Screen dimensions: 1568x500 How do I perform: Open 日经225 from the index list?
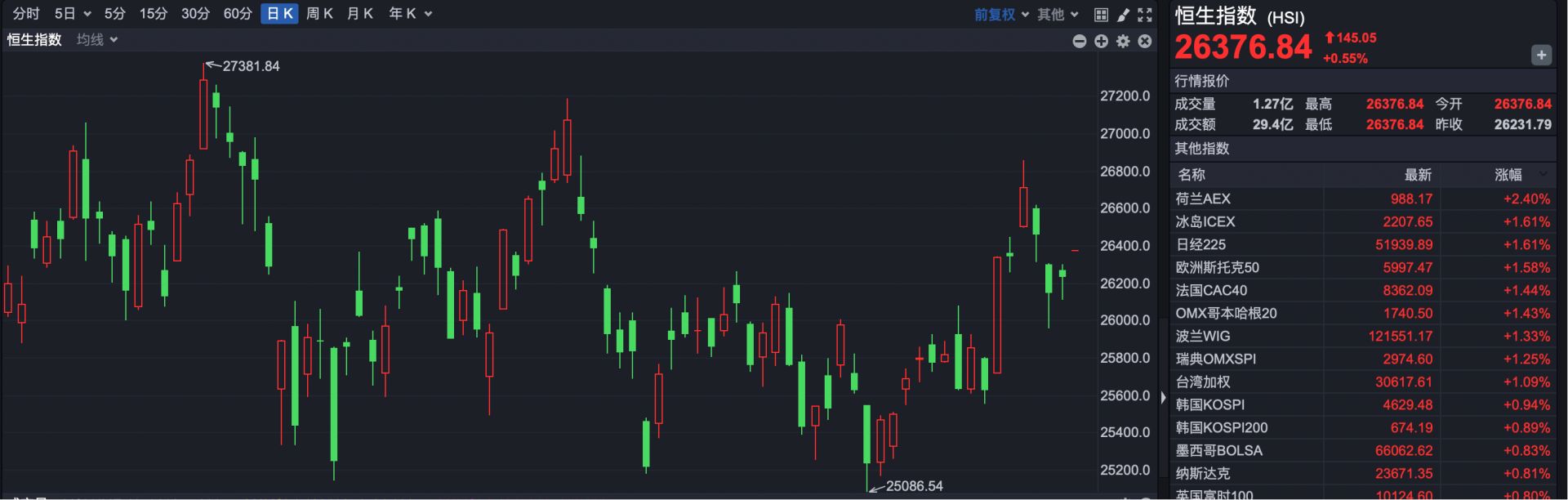(x=1200, y=244)
